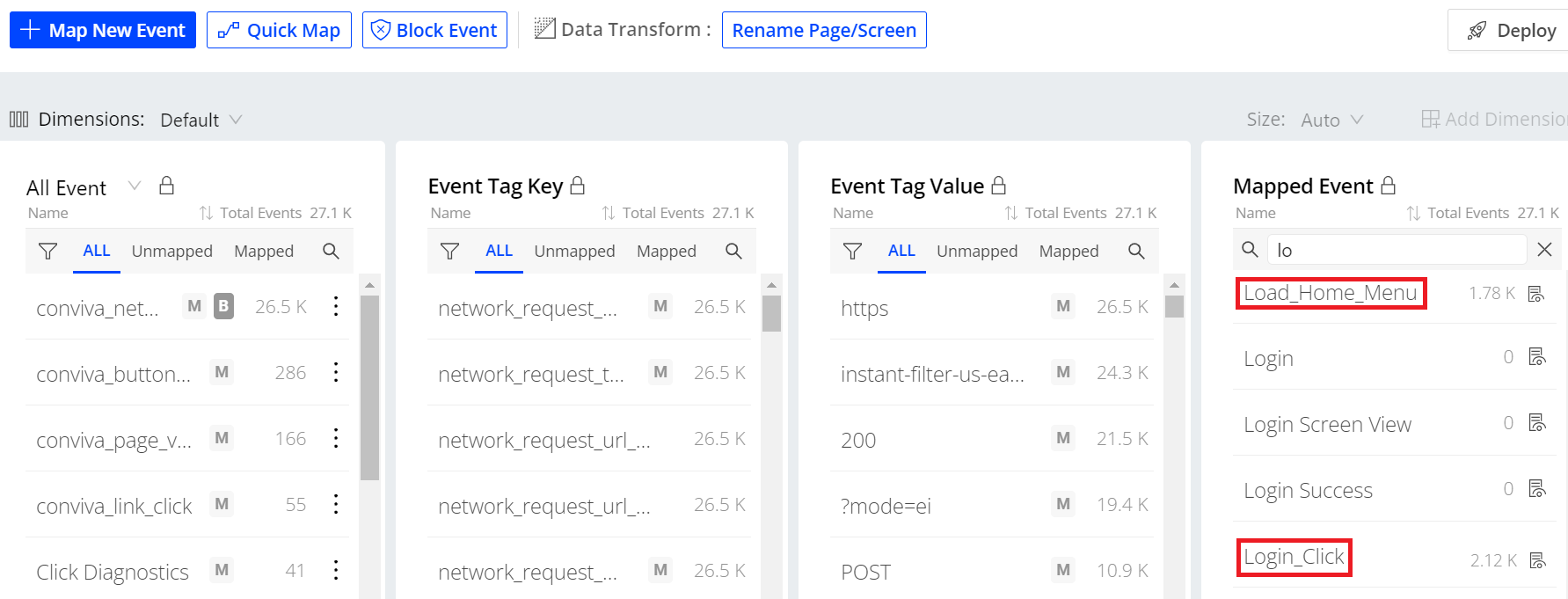Click the Map New Event button

tap(103, 30)
